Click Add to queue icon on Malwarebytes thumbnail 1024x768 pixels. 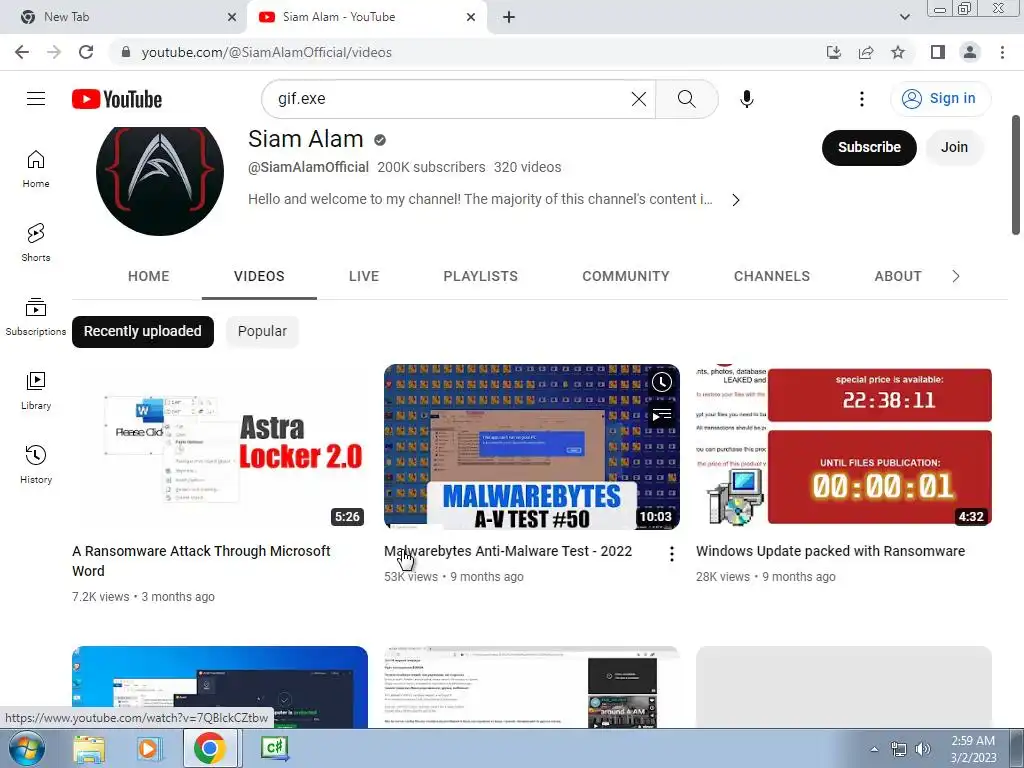pyautogui.click(x=662, y=415)
